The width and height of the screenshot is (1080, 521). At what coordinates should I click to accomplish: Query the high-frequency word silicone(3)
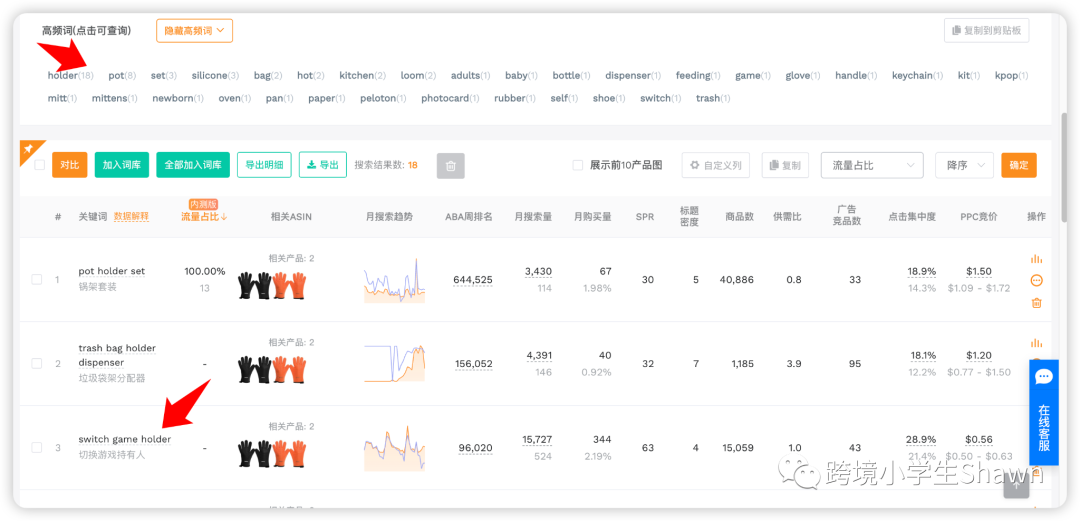(216, 76)
